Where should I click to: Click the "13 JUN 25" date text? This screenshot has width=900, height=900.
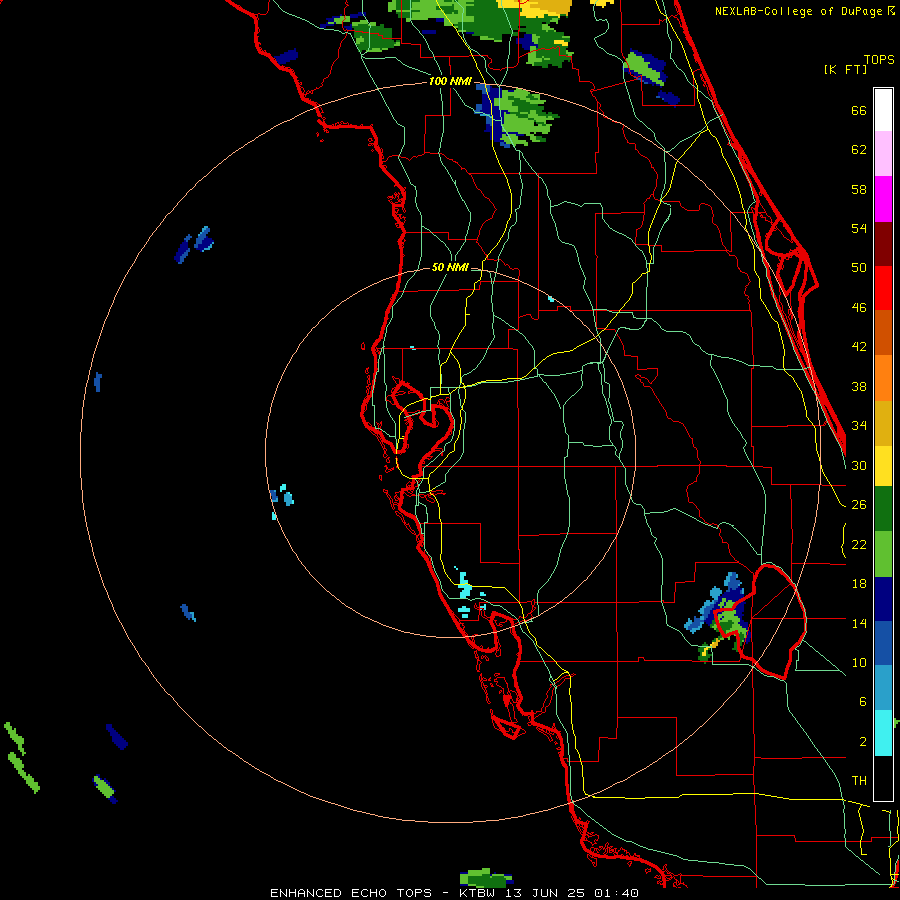tap(544, 893)
